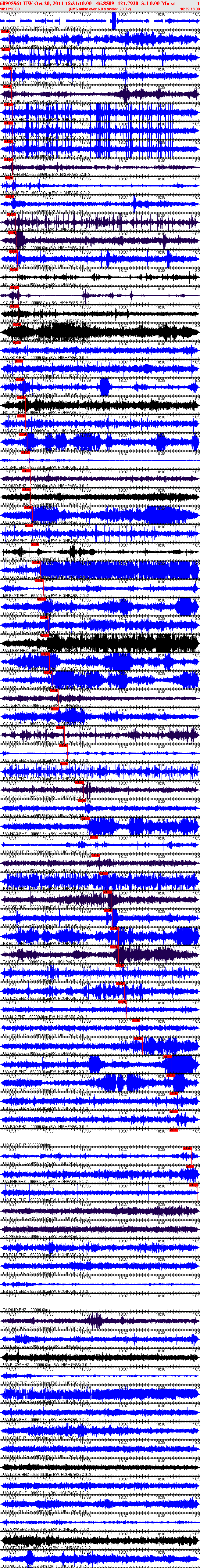Image resolution: width=200 pixels, height=1568 pixels.
Task: Click the start time 18:33:50.00 label
Action: click(9, 9)
